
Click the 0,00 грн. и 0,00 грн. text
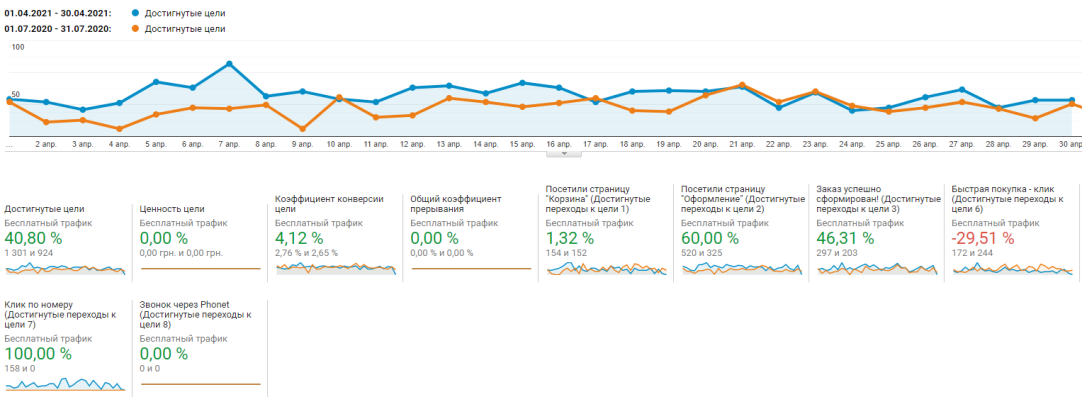click(x=181, y=253)
